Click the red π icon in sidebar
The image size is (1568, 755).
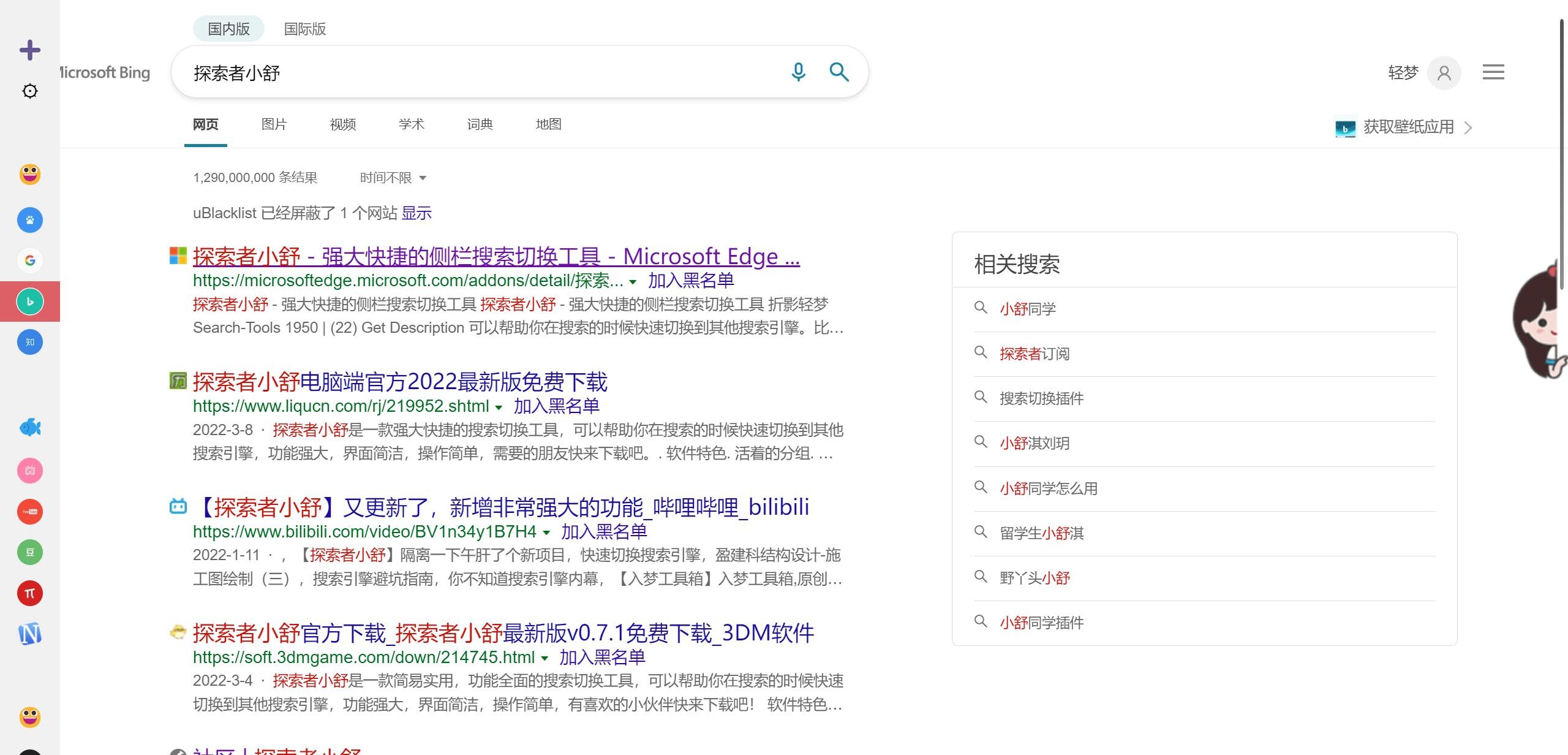pyautogui.click(x=30, y=593)
